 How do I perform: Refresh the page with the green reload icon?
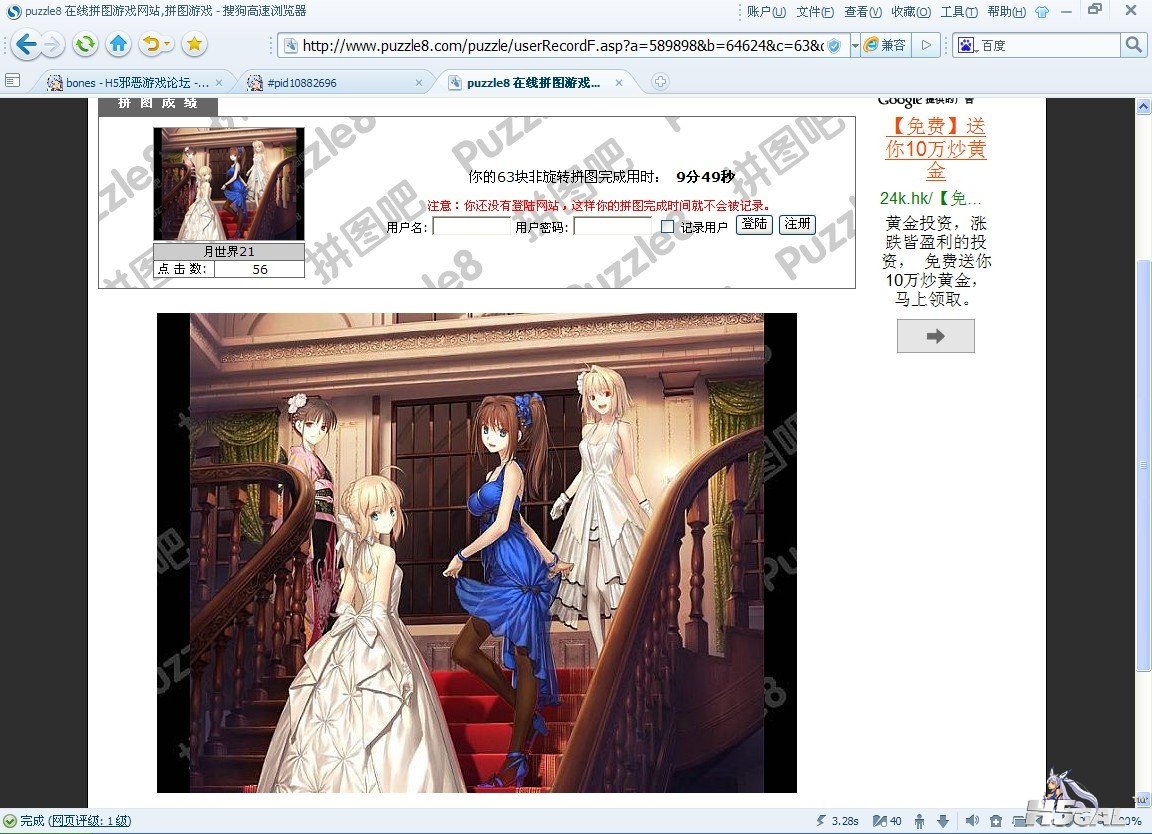point(86,44)
